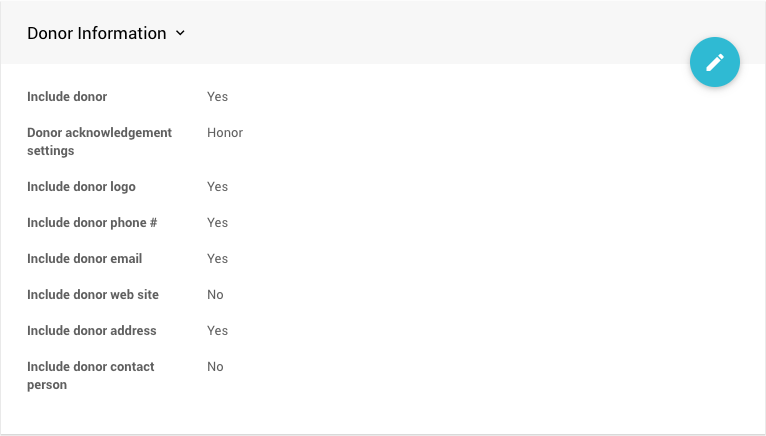This screenshot has height=436, width=766.
Task: Click the Include donor address label
Action: click(x=92, y=331)
